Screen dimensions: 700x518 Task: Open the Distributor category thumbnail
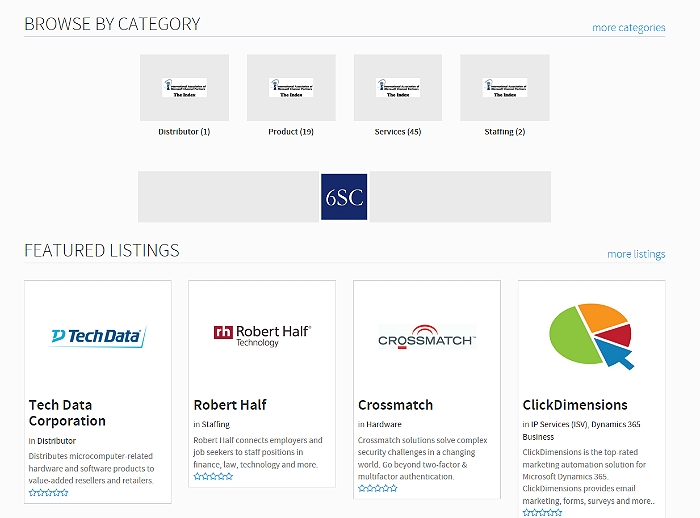click(184, 88)
